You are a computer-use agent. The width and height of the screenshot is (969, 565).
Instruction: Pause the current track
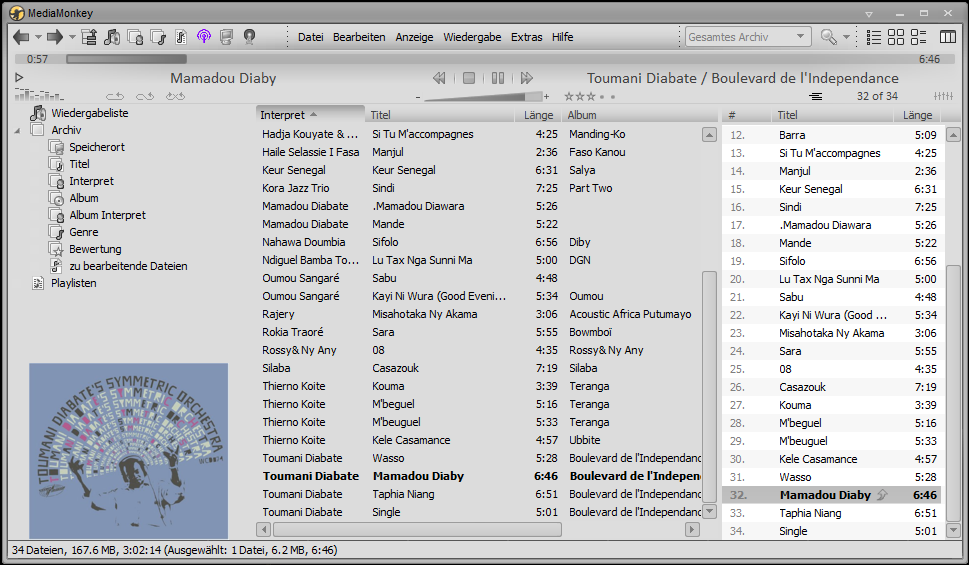(x=498, y=78)
